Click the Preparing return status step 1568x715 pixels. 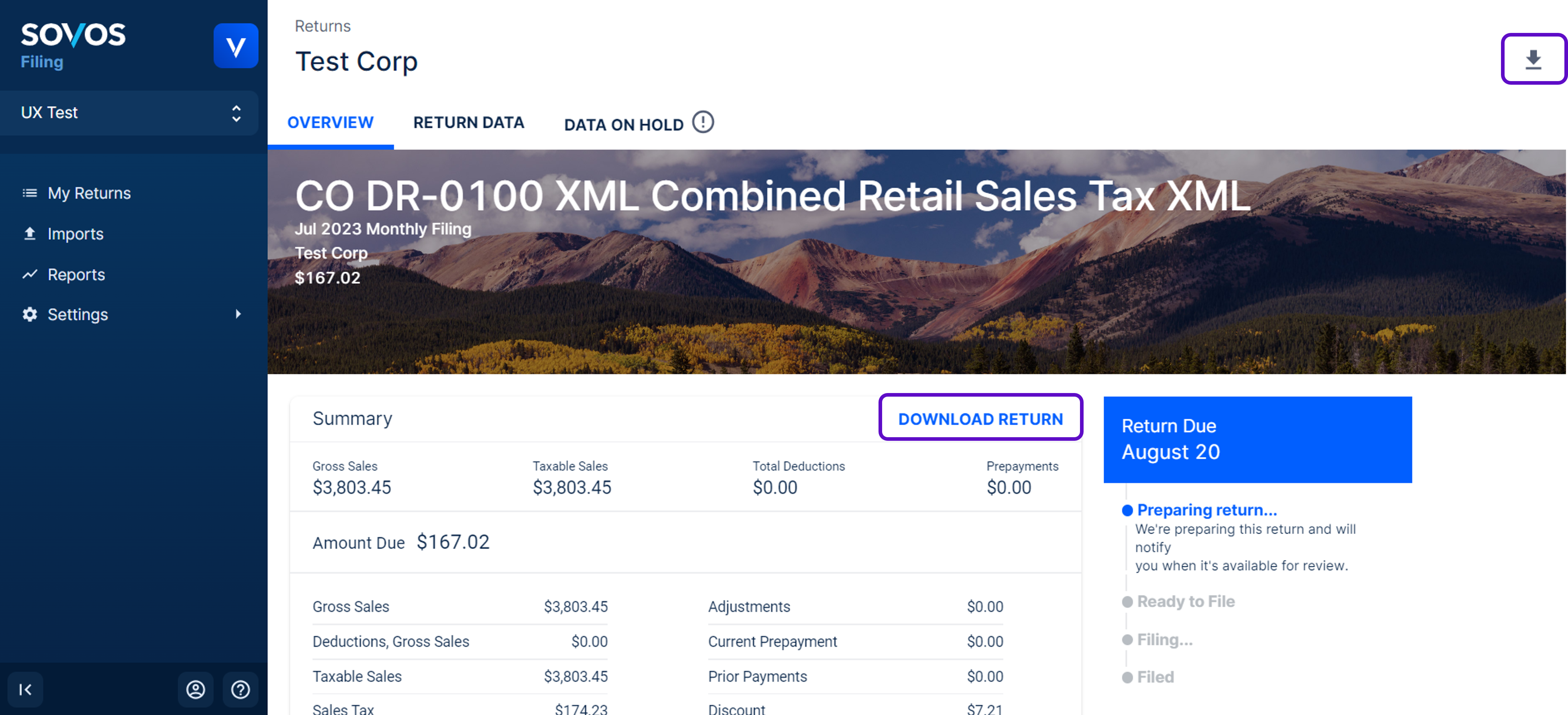[x=1206, y=509]
